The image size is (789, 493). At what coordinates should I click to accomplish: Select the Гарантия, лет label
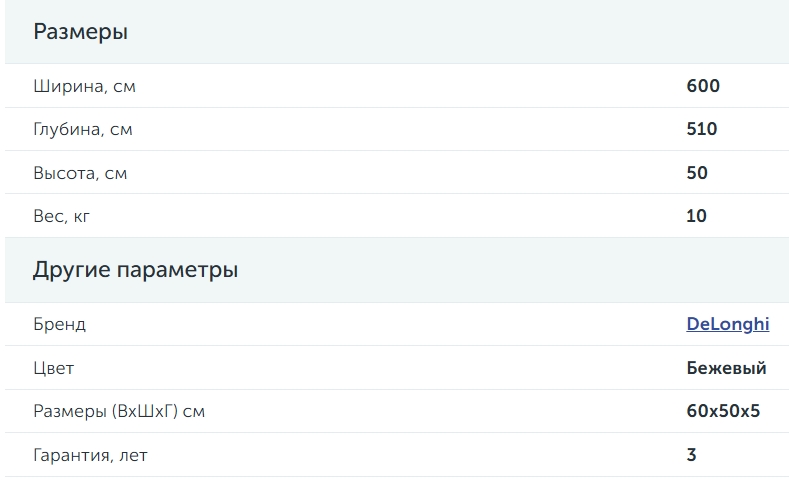tap(91, 455)
